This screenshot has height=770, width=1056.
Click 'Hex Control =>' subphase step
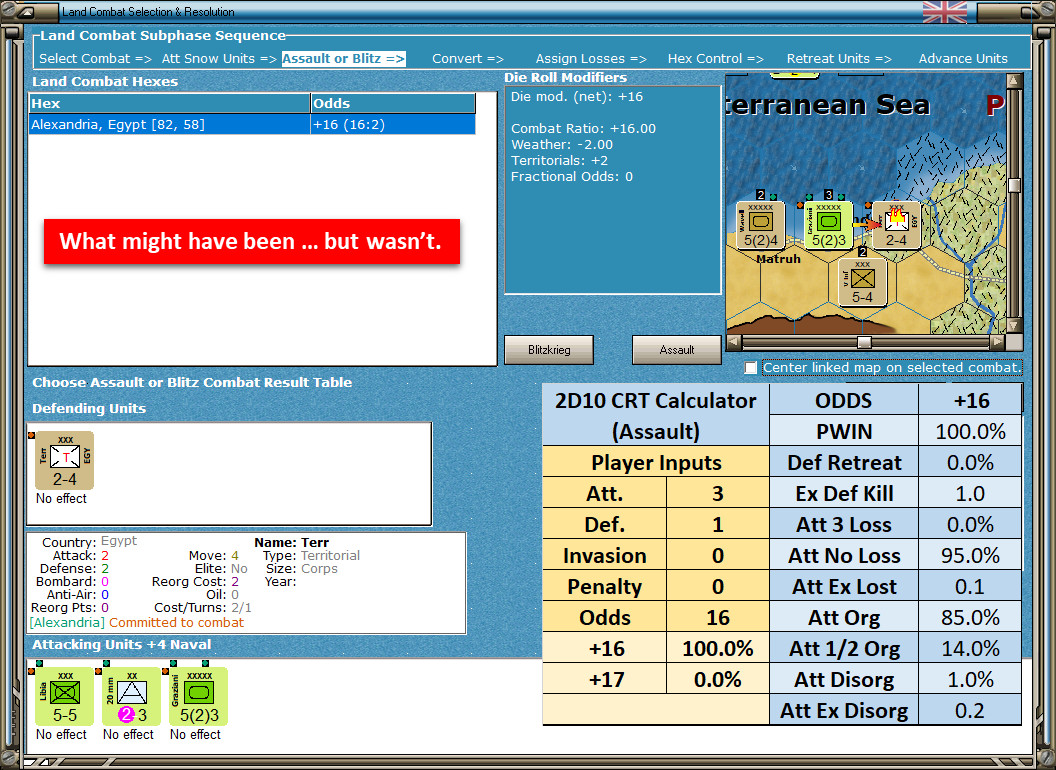[715, 59]
